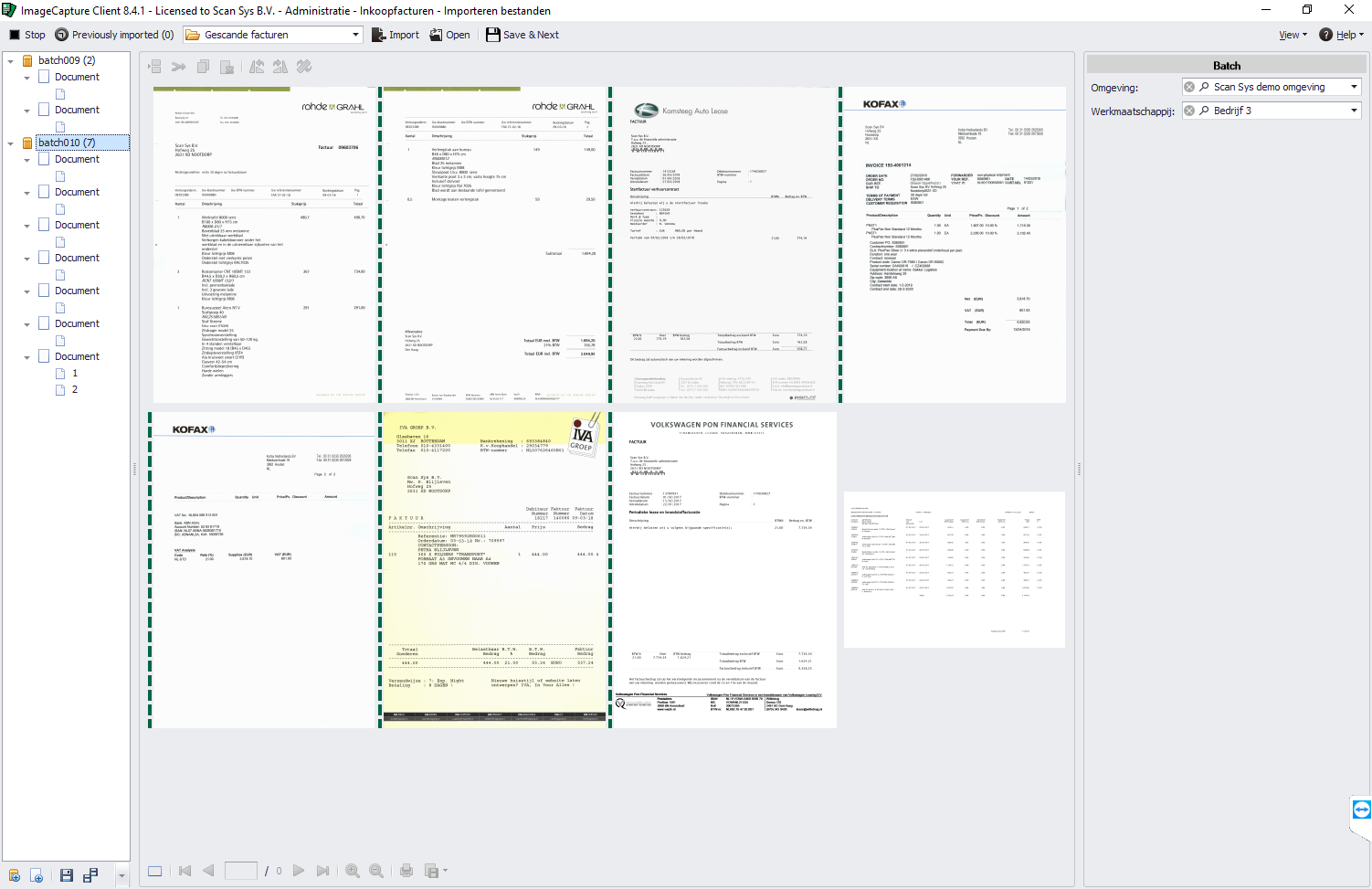1372x889 pixels.
Task: Select yellow IVA Groep invoice thumbnail
Action: 494,570
